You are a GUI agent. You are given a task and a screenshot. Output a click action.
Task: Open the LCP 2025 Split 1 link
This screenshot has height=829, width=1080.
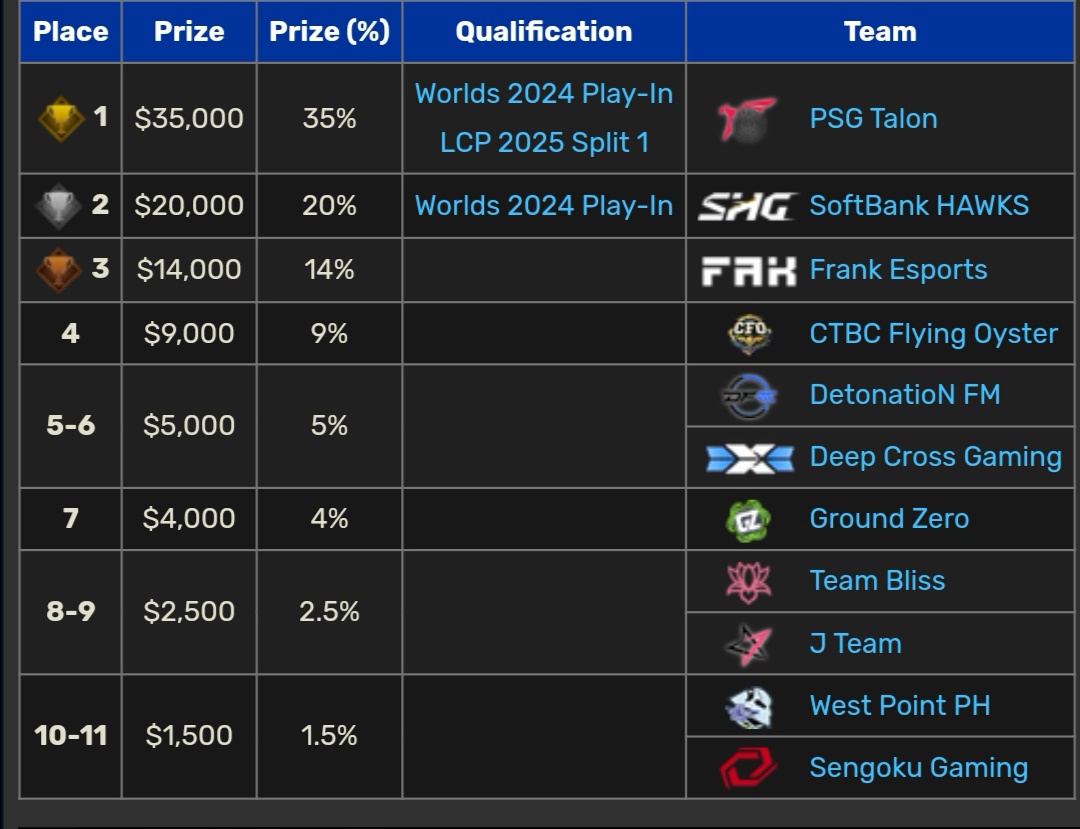pos(544,142)
